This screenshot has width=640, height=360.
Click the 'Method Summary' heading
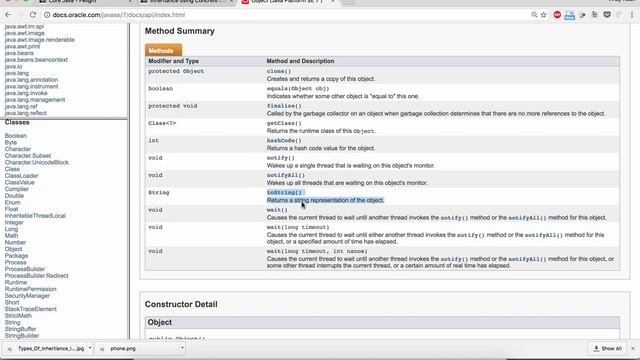tap(180, 31)
